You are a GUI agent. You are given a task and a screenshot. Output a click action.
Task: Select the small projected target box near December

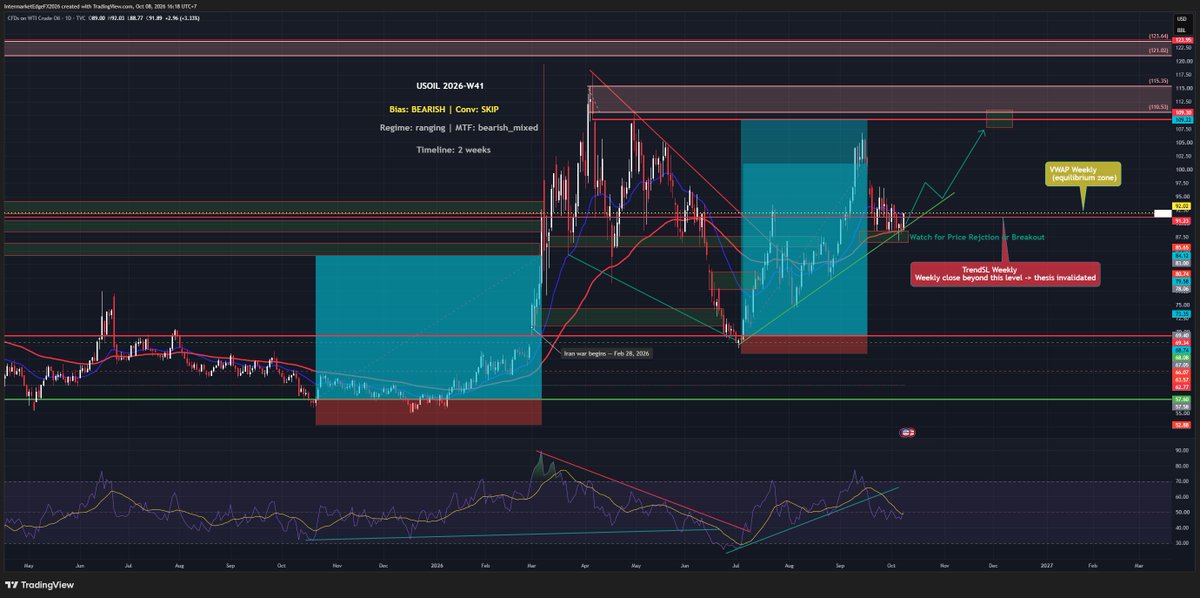(999, 119)
